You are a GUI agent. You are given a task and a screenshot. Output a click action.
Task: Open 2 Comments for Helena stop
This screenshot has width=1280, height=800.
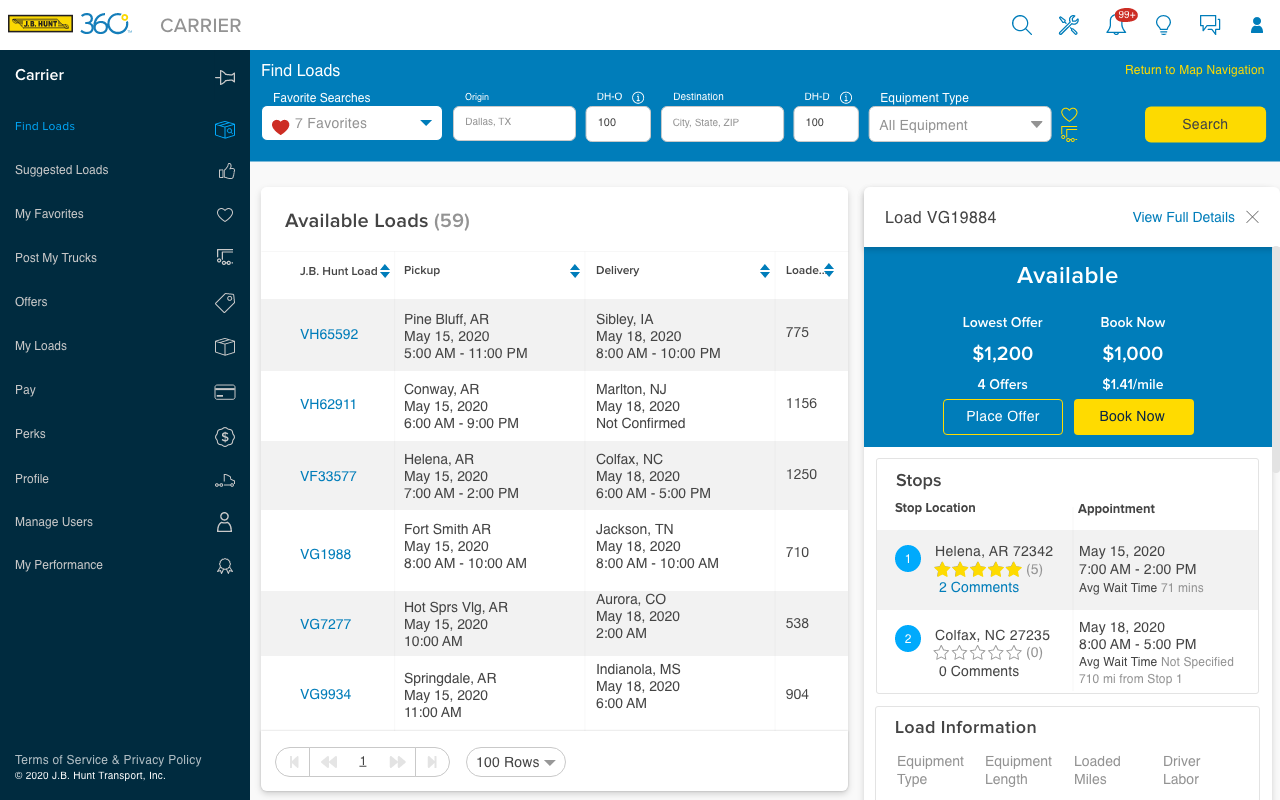click(979, 588)
